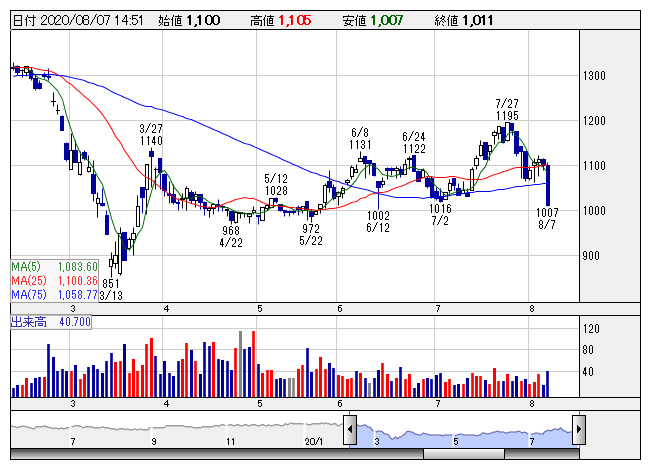Screen dimensions: 652x469
Task: Click the 出来高 40,700 volume label
Action: (51, 322)
